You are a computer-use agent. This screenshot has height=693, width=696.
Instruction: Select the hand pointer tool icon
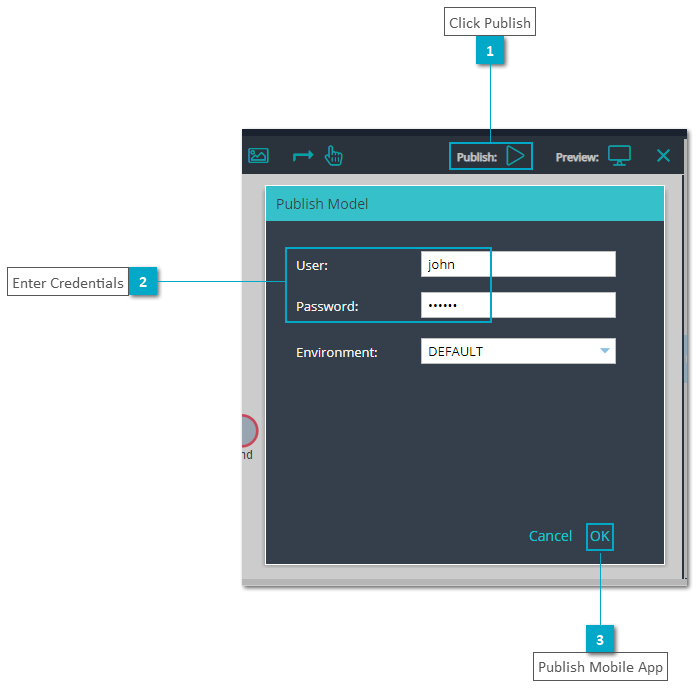coord(333,156)
